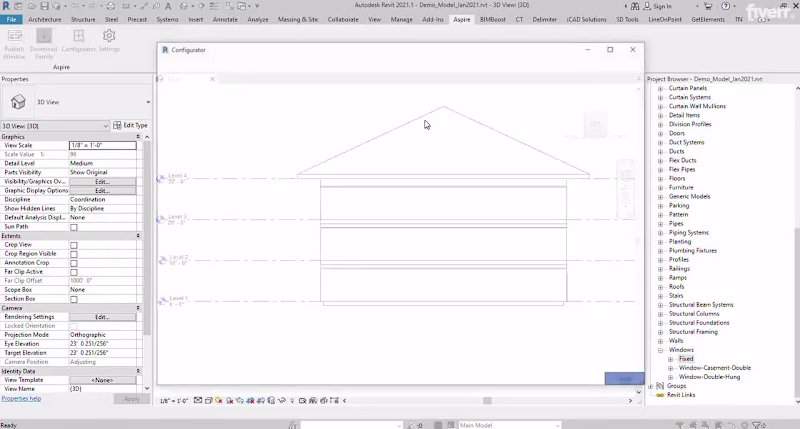Collapse the Windows node in Project Browser

[661, 350]
